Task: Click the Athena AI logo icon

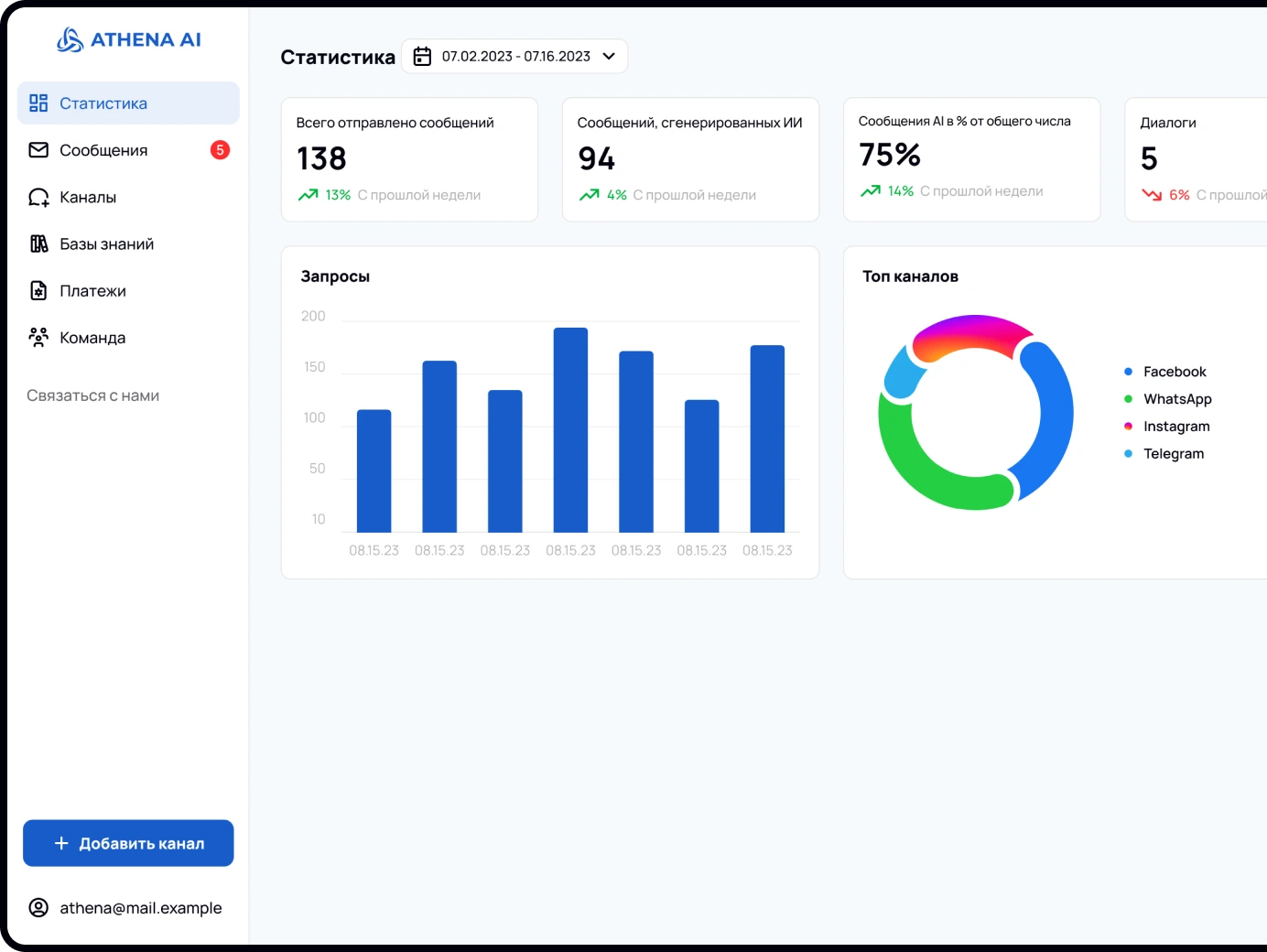Action: [x=70, y=39]
